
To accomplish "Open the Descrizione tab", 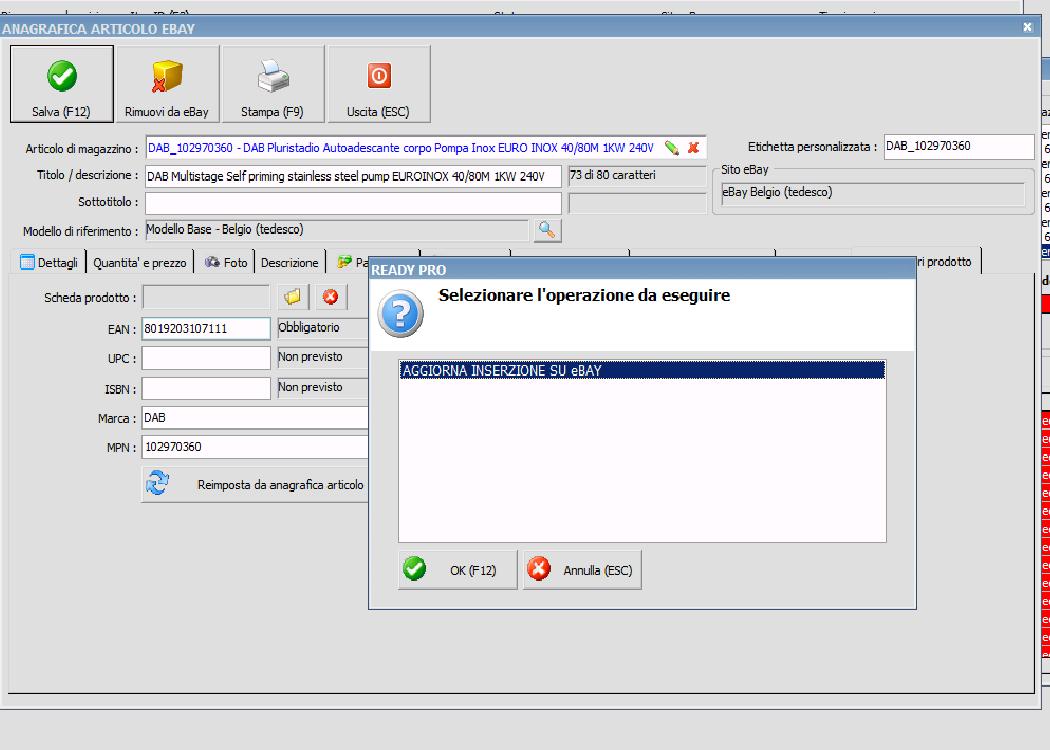I will coord(289,262).
